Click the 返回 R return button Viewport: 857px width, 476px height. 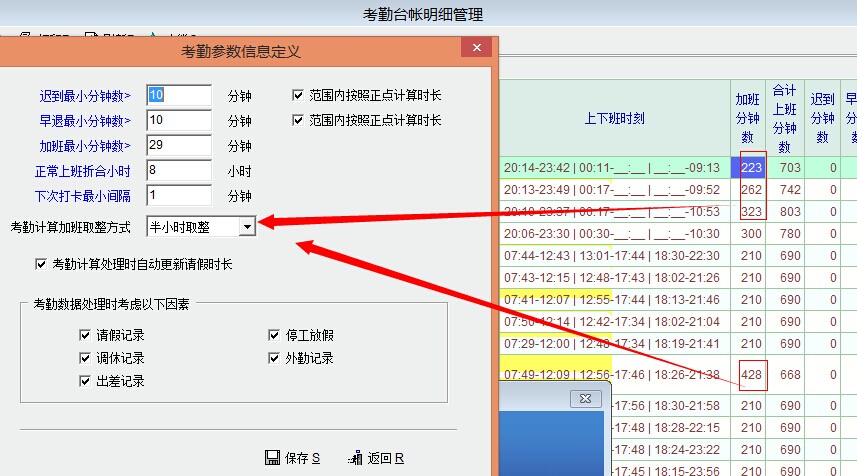click(x=356, y=458)
